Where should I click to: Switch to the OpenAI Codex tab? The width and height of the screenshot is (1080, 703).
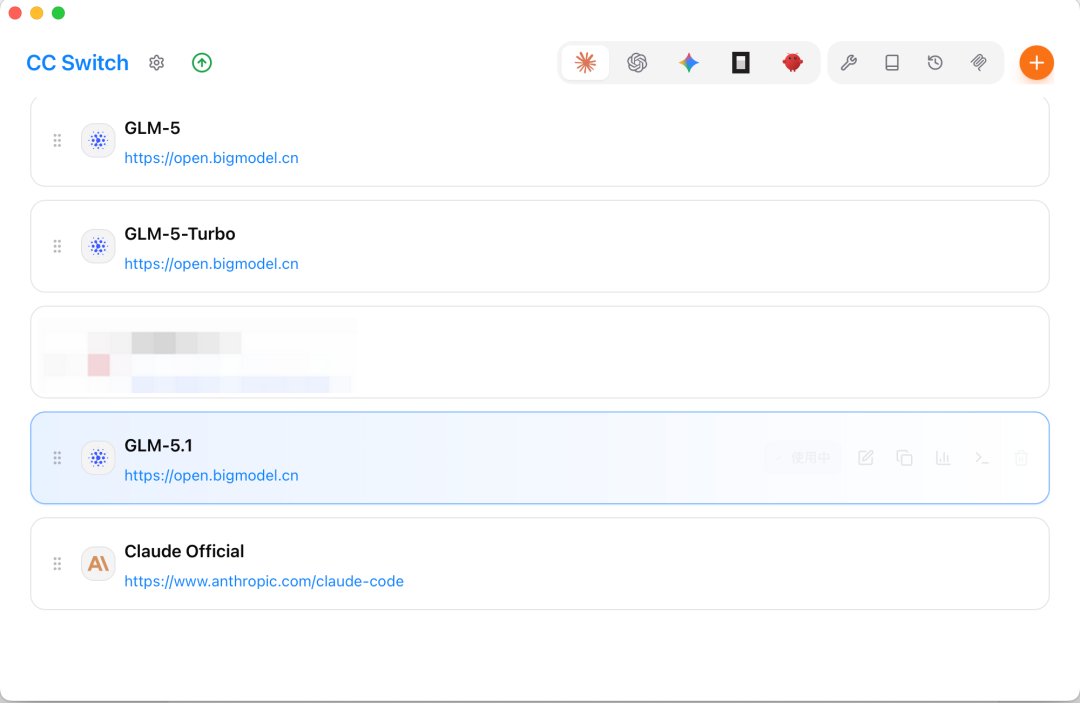[637, 63]
